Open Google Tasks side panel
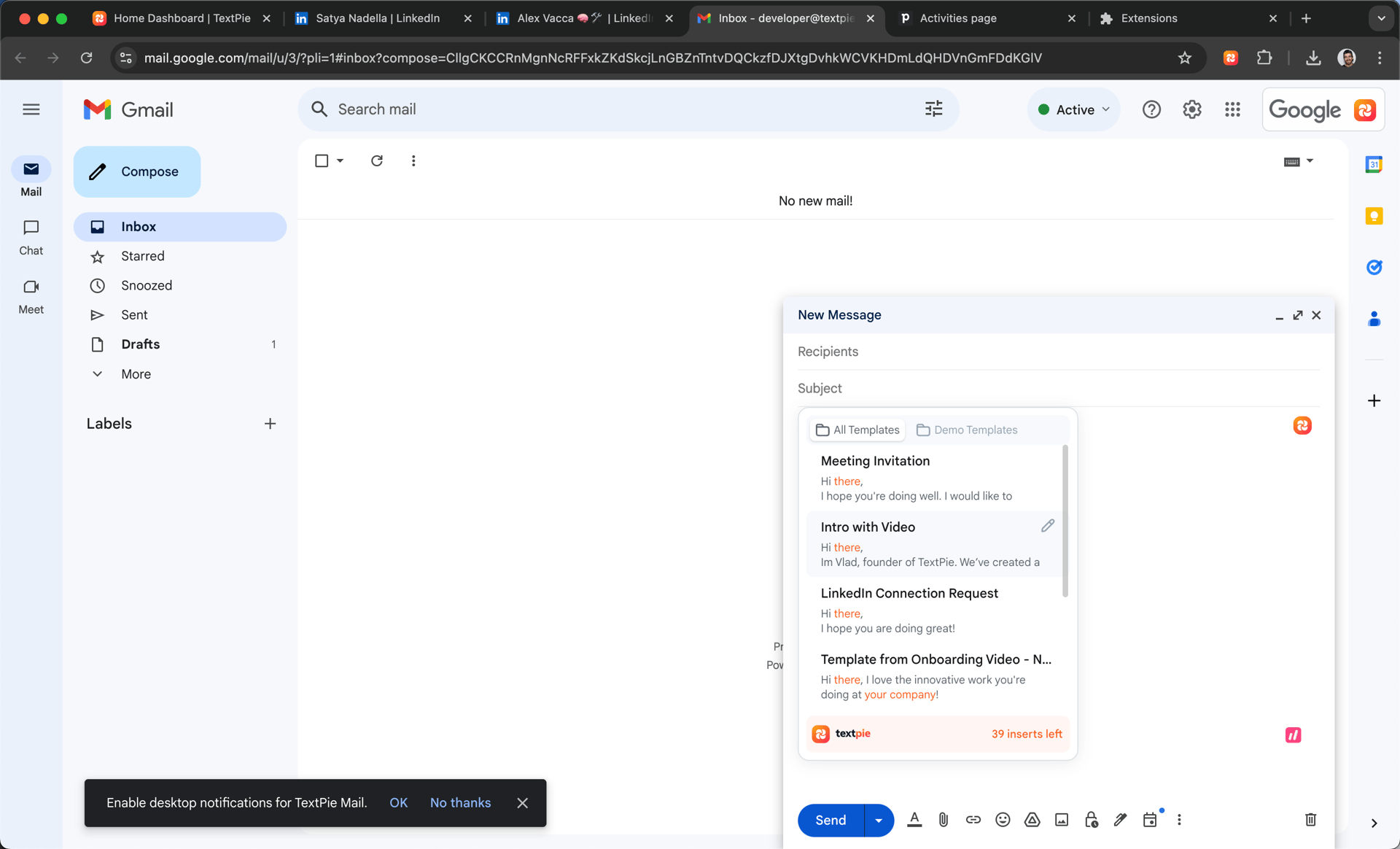 click(x=1374, y=267)
